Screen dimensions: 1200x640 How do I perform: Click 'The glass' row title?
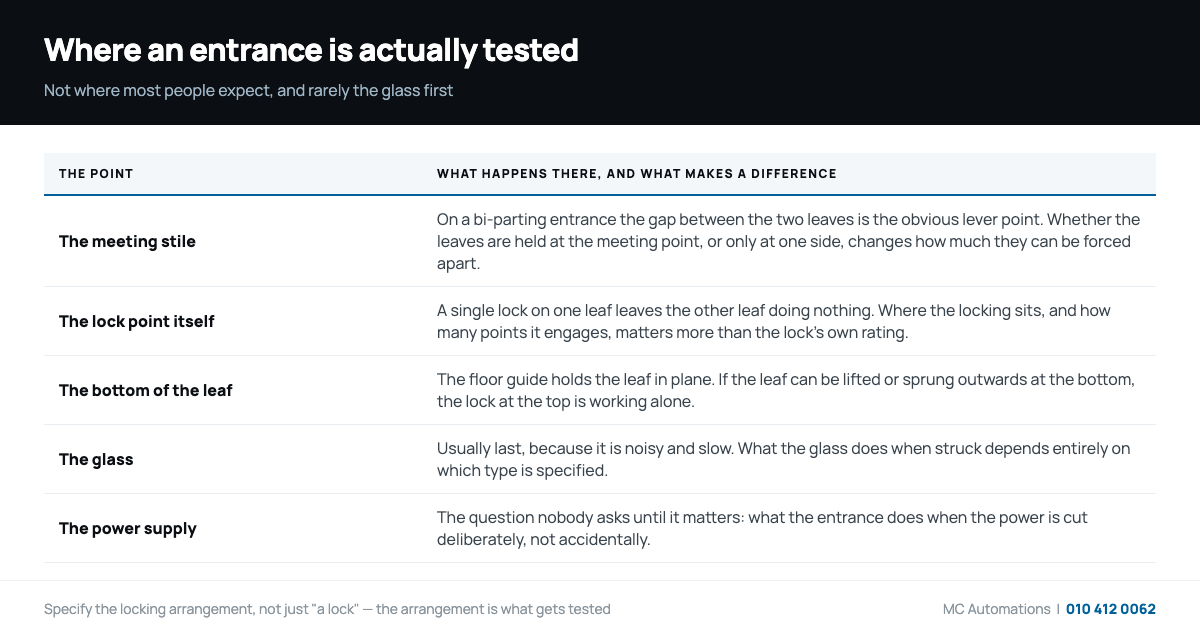[96, 459]
